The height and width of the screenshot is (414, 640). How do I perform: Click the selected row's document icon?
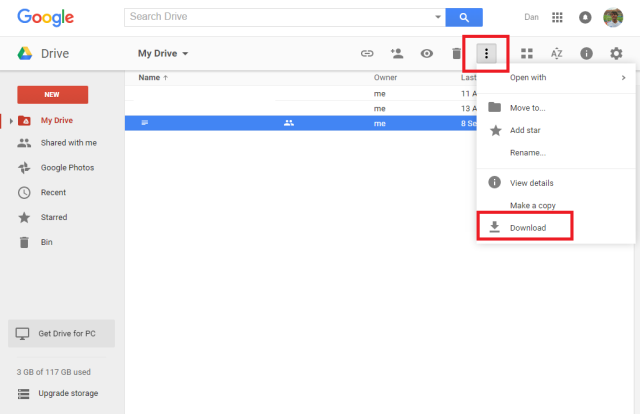[144, 123]
